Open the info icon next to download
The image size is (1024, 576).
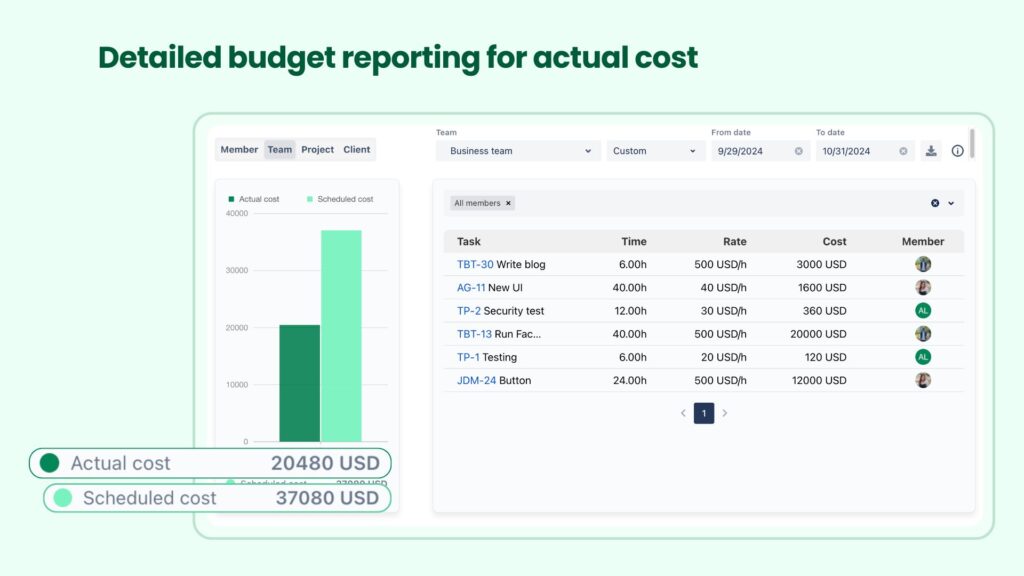[957, 150]
